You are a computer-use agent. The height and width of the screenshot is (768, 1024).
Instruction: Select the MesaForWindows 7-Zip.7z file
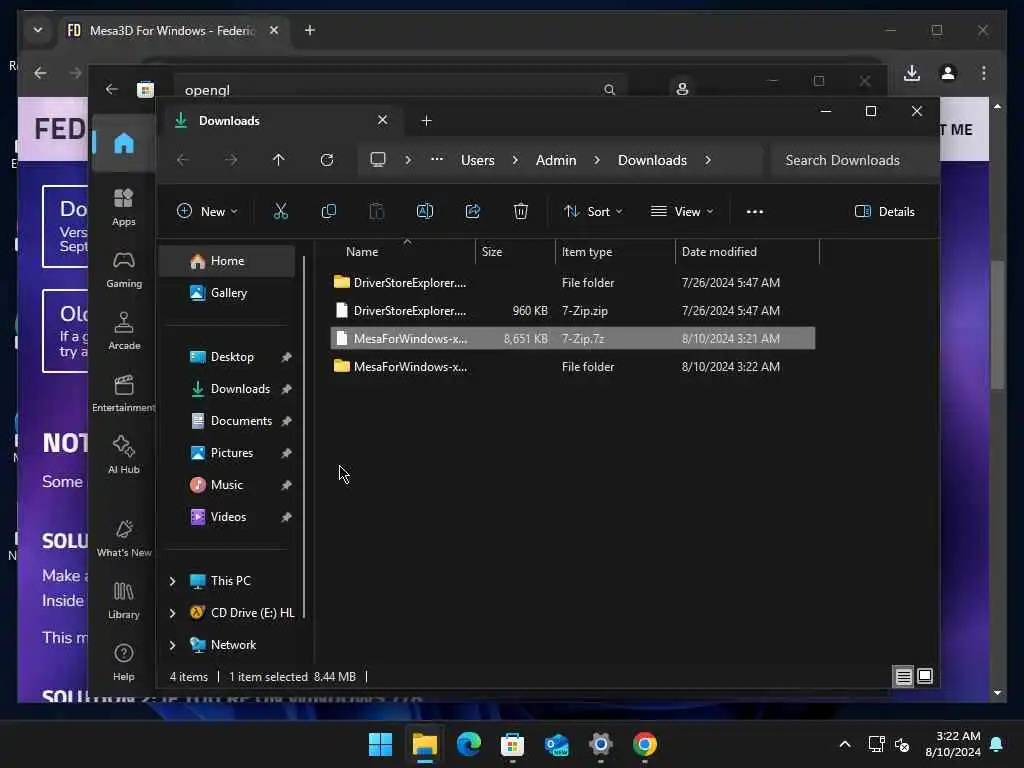coord(573,338)
